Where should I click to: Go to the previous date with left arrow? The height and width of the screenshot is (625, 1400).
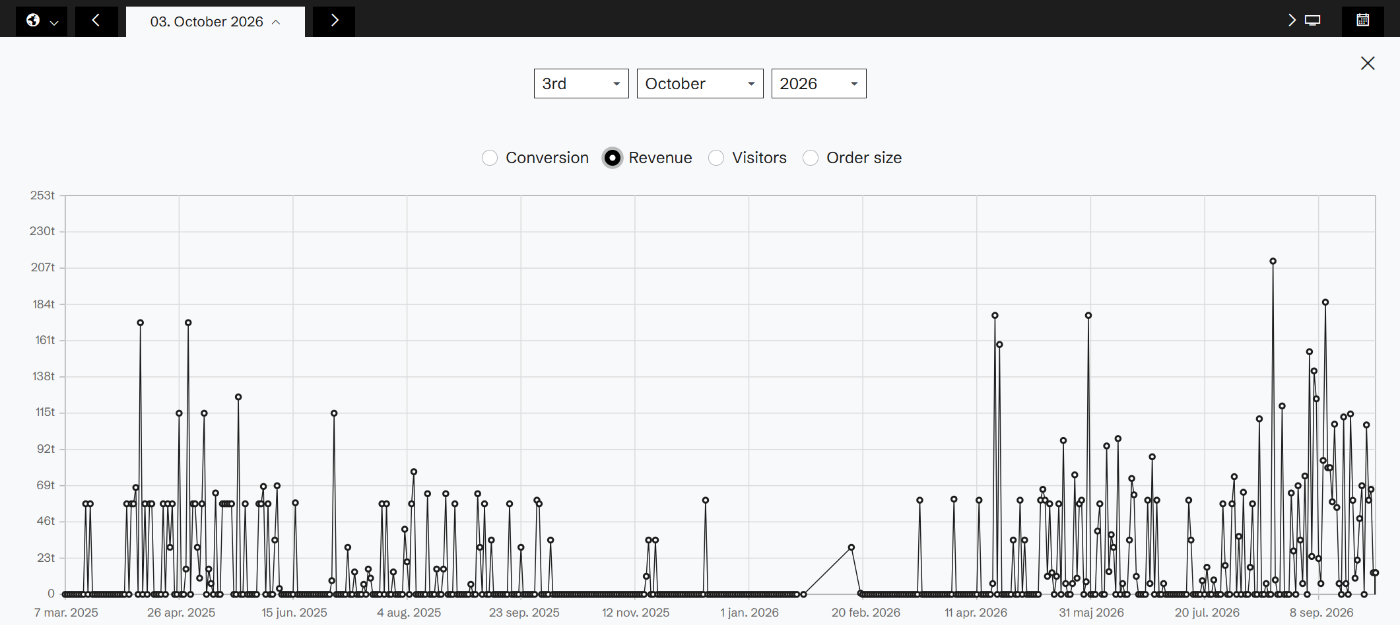(96, 21)
